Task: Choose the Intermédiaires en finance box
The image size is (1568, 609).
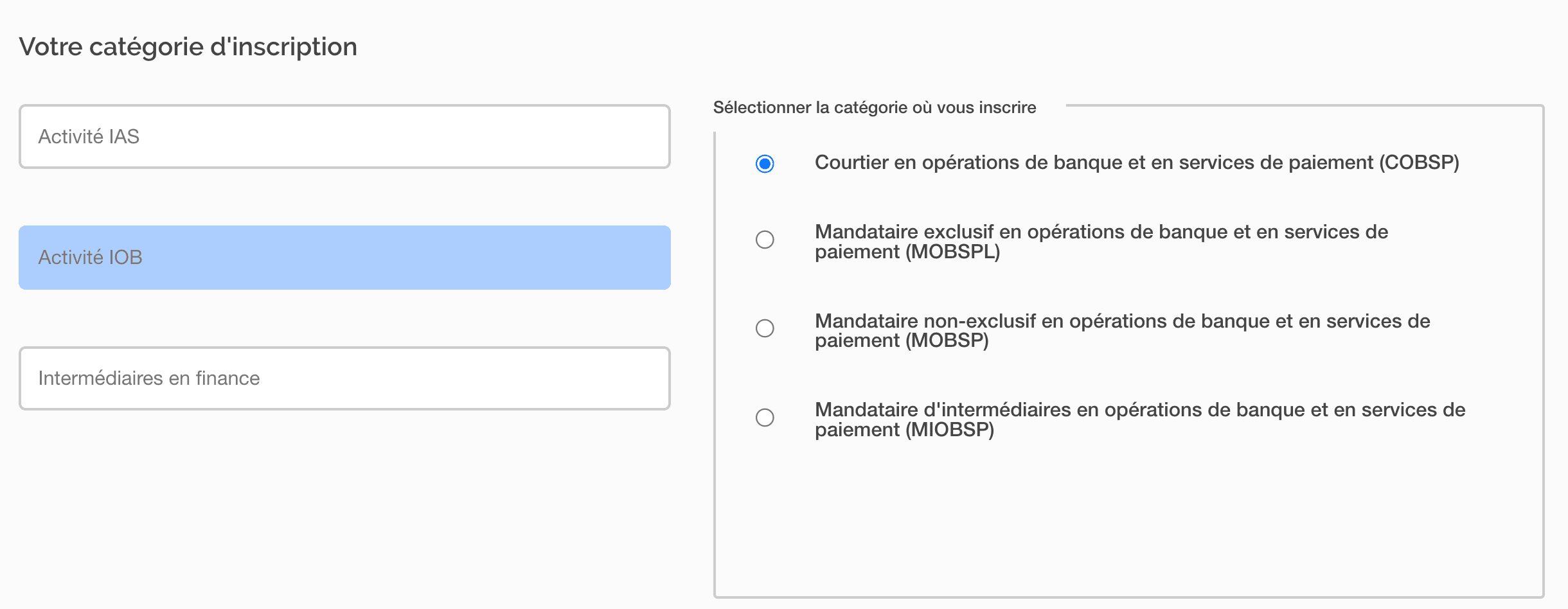Action: (344, 378)
